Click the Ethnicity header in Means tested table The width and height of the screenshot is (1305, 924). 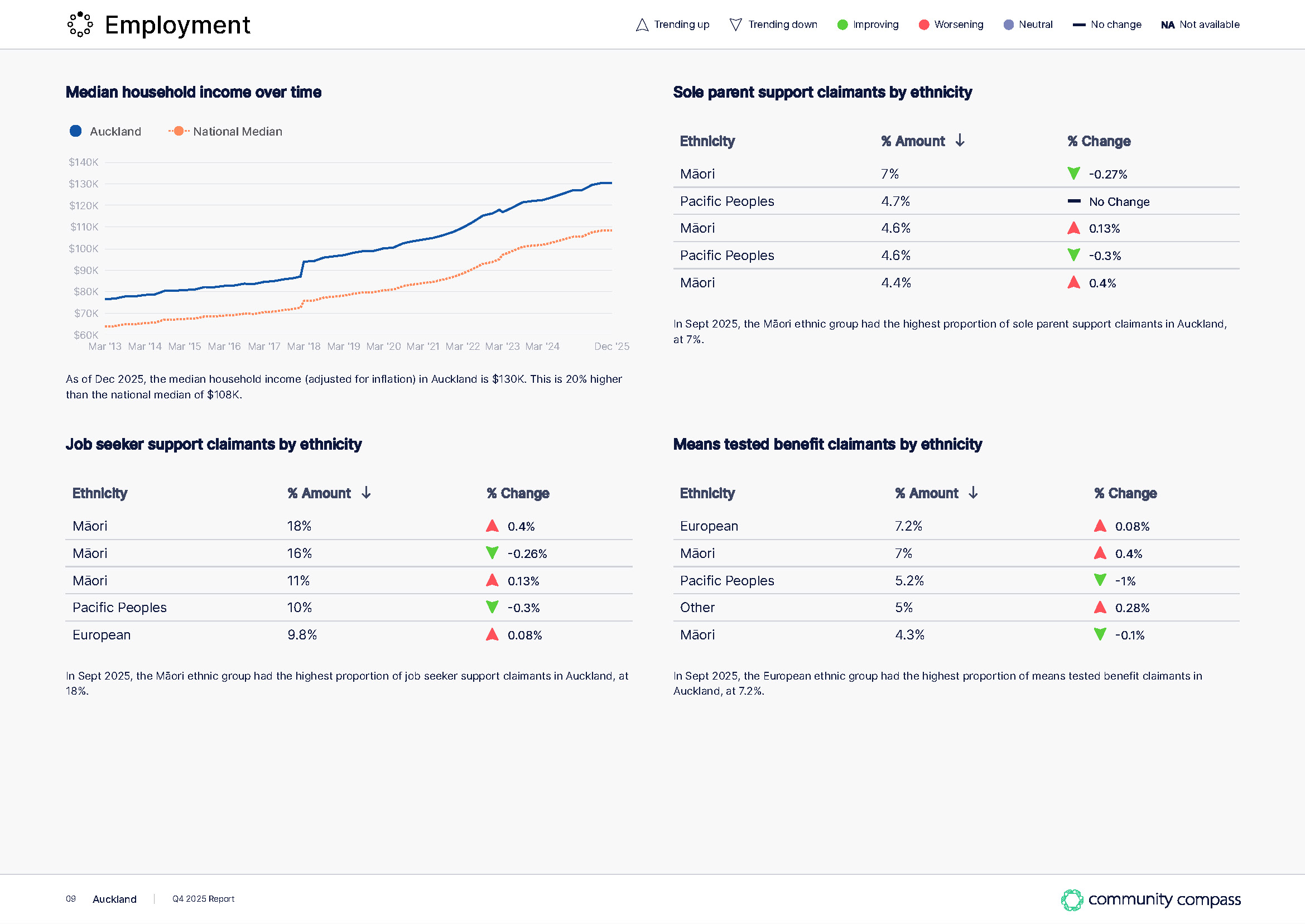pyautogui.click(x=707, y=493)
